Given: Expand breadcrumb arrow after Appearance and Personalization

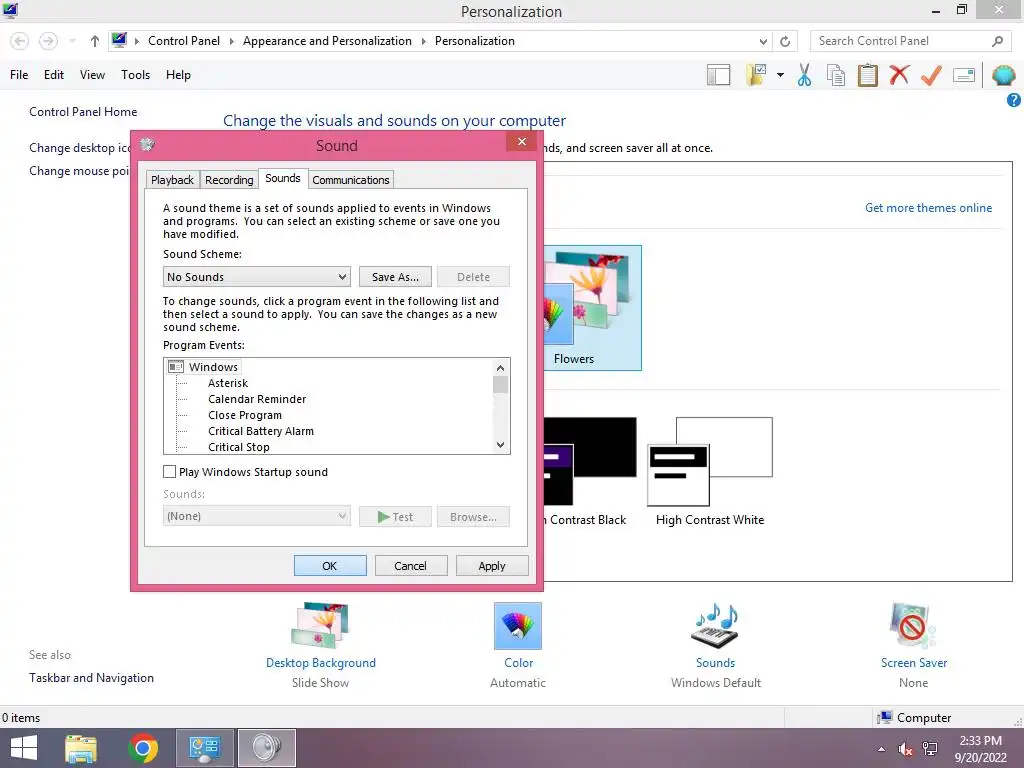Looking at the screenshot, I should tap(423, 41).
